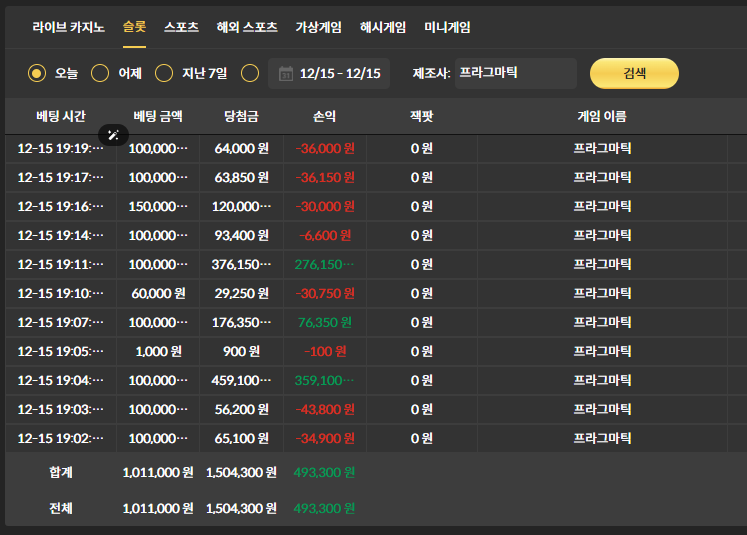Select the custom date range radio button

[250, 73]
